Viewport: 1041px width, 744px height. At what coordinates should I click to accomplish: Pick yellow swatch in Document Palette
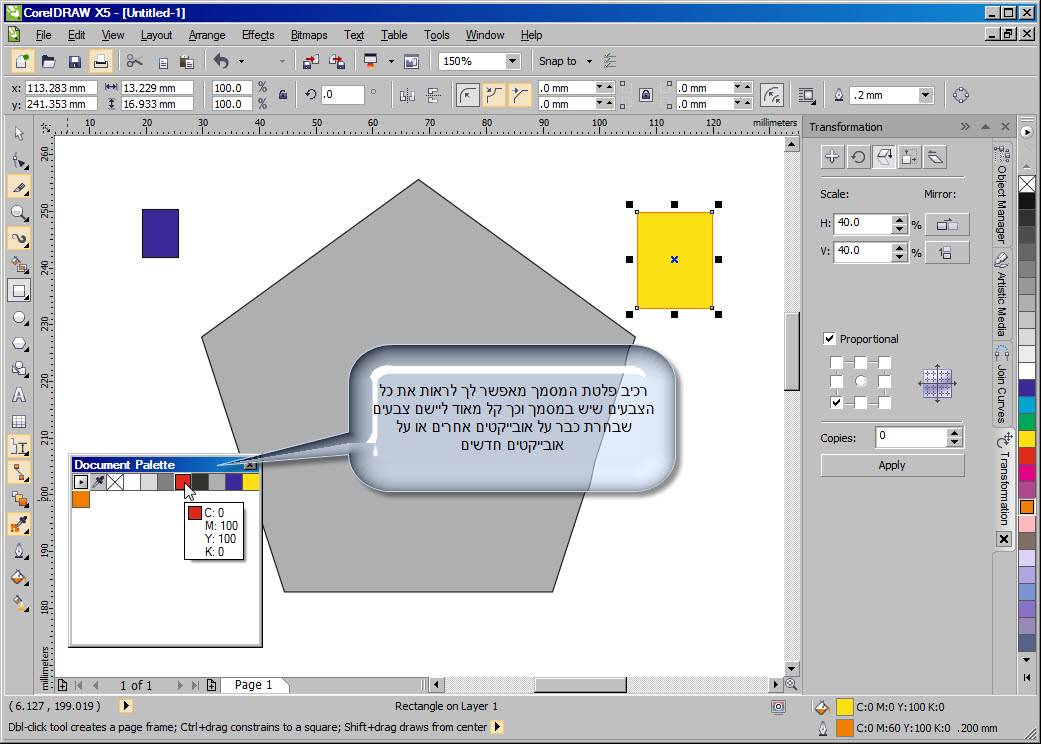click(251, 482)
